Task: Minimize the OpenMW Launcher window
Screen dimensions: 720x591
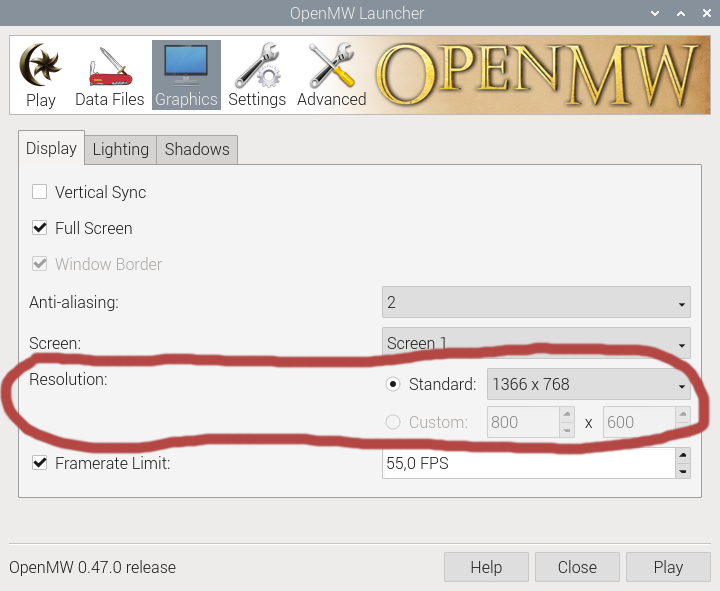Action: 655,13
